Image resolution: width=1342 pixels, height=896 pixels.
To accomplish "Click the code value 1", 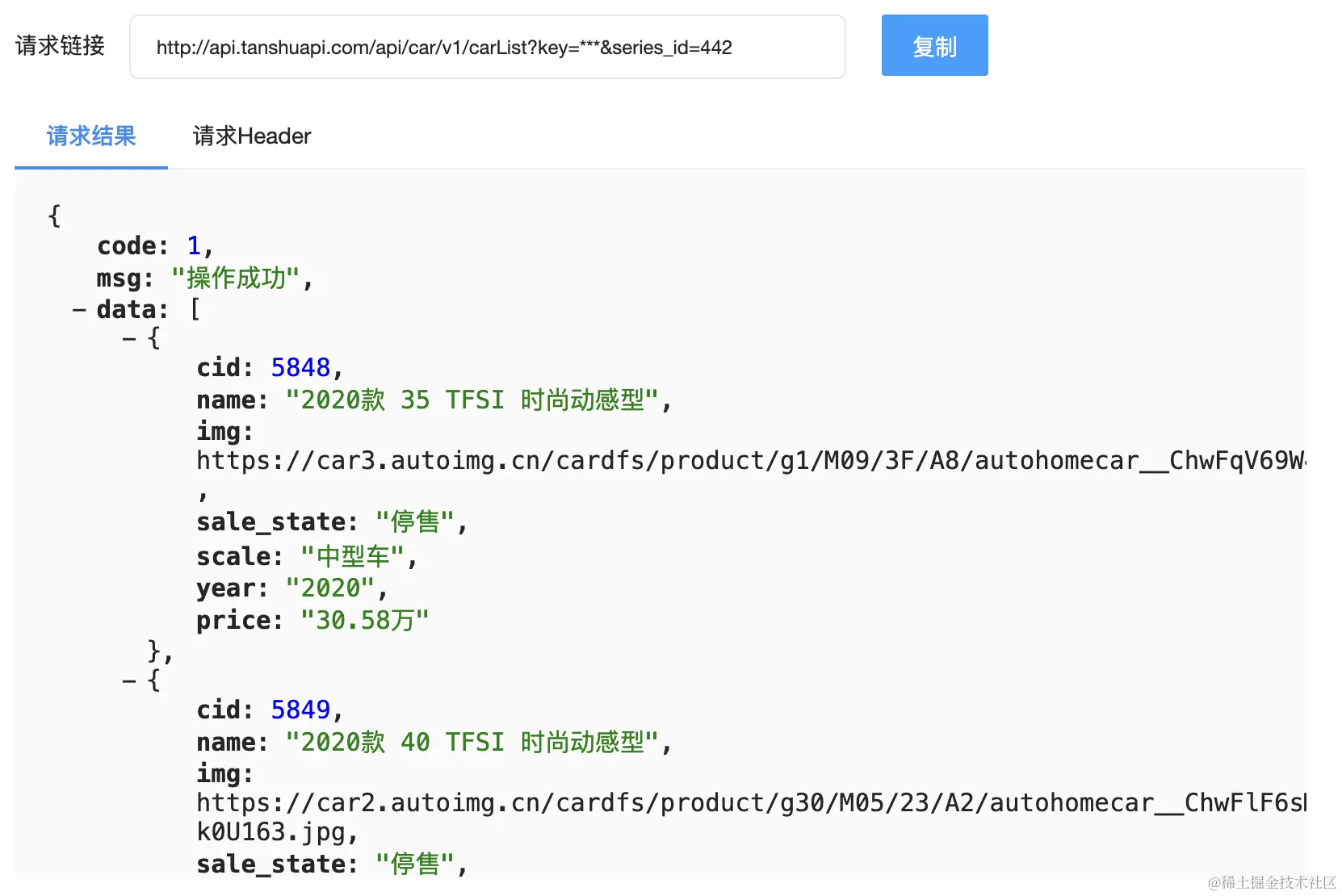I will point(194,246).
